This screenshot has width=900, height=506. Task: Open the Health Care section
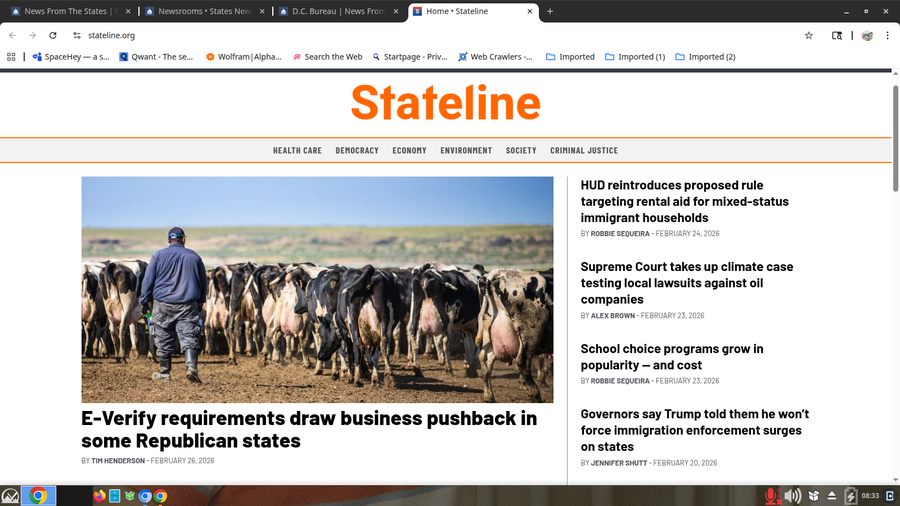(x=297, y=151)
